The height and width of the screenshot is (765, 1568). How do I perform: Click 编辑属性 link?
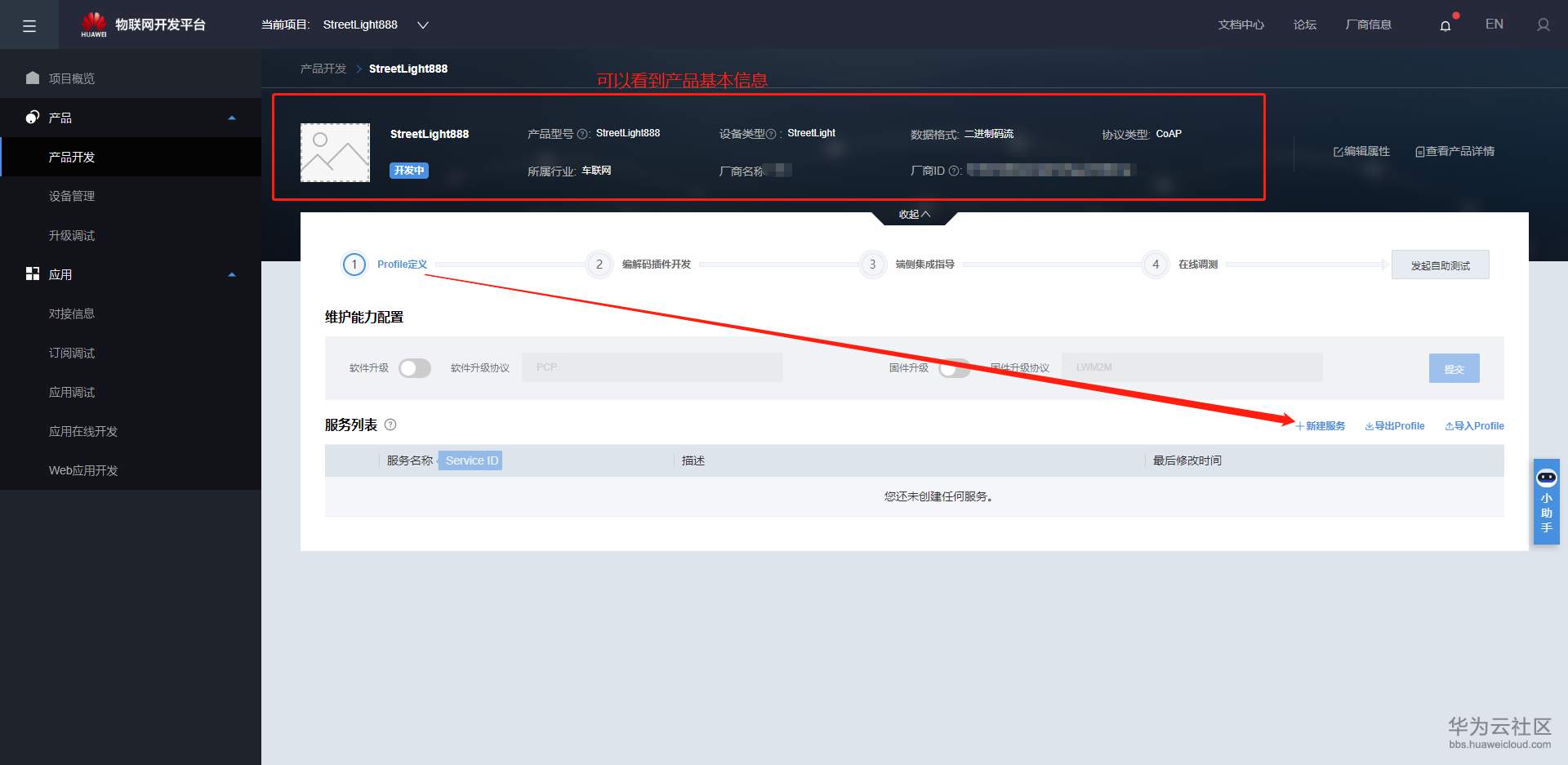[1361, 151]
